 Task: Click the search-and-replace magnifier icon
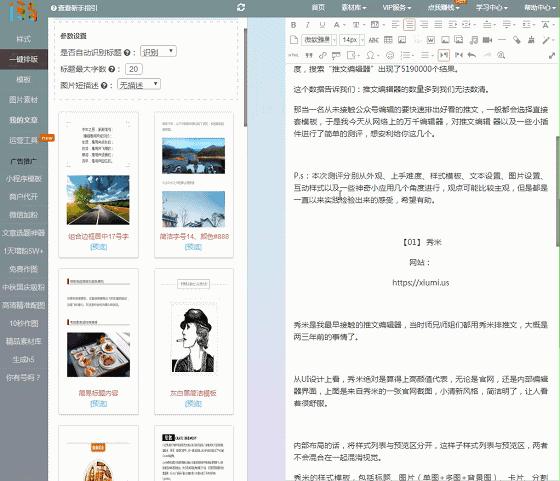501,55
